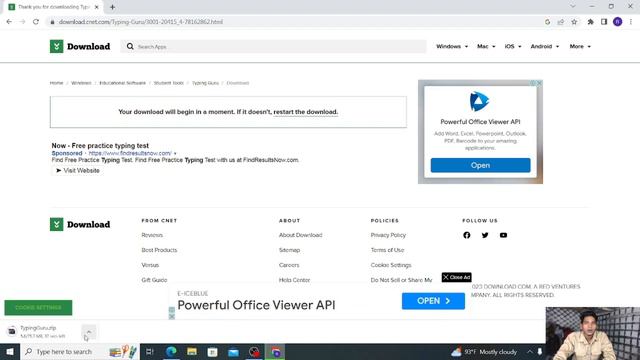The height and width of the screenshot is (360, 640).
Task: Open File Explorer from the taskbar
Action: pyautogui.click(x=192, y=351)
